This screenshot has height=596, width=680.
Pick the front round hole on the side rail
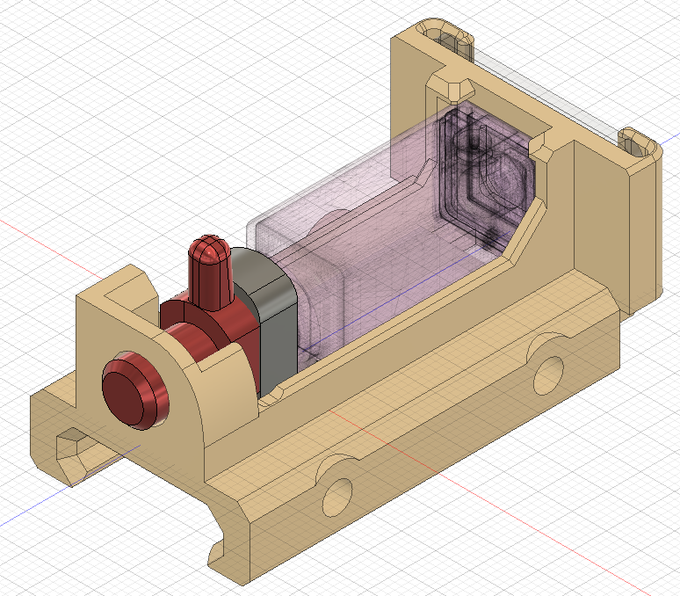(337, 497)
